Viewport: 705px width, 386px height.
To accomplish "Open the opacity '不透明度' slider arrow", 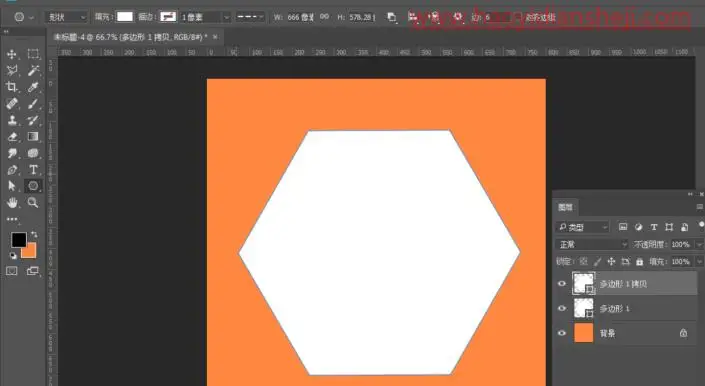I will coord(699,244).
